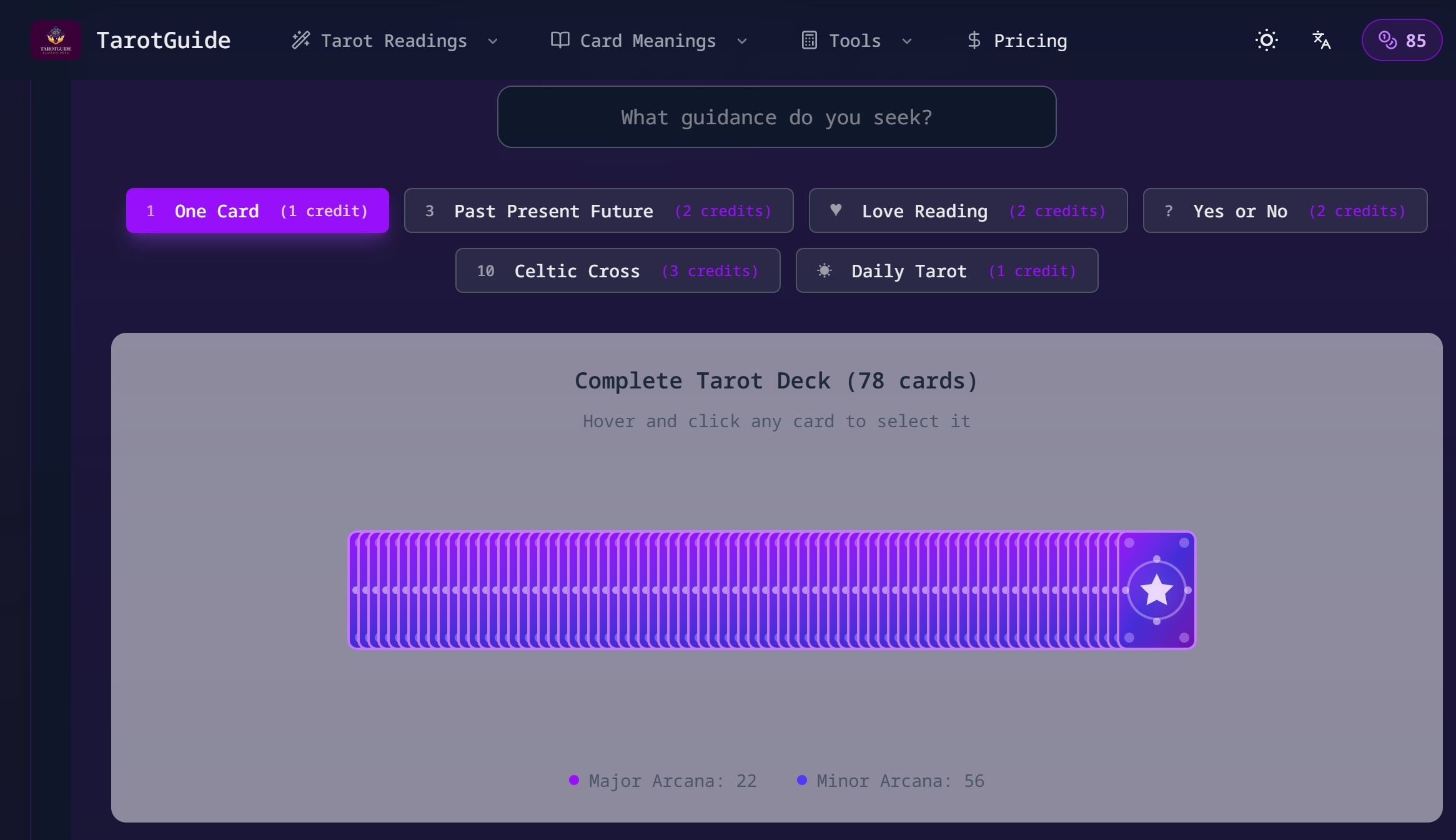Select the One Card reading option
Image resolution: width=1456 pixels, height=840 pixels.
[x=257, y=210]
